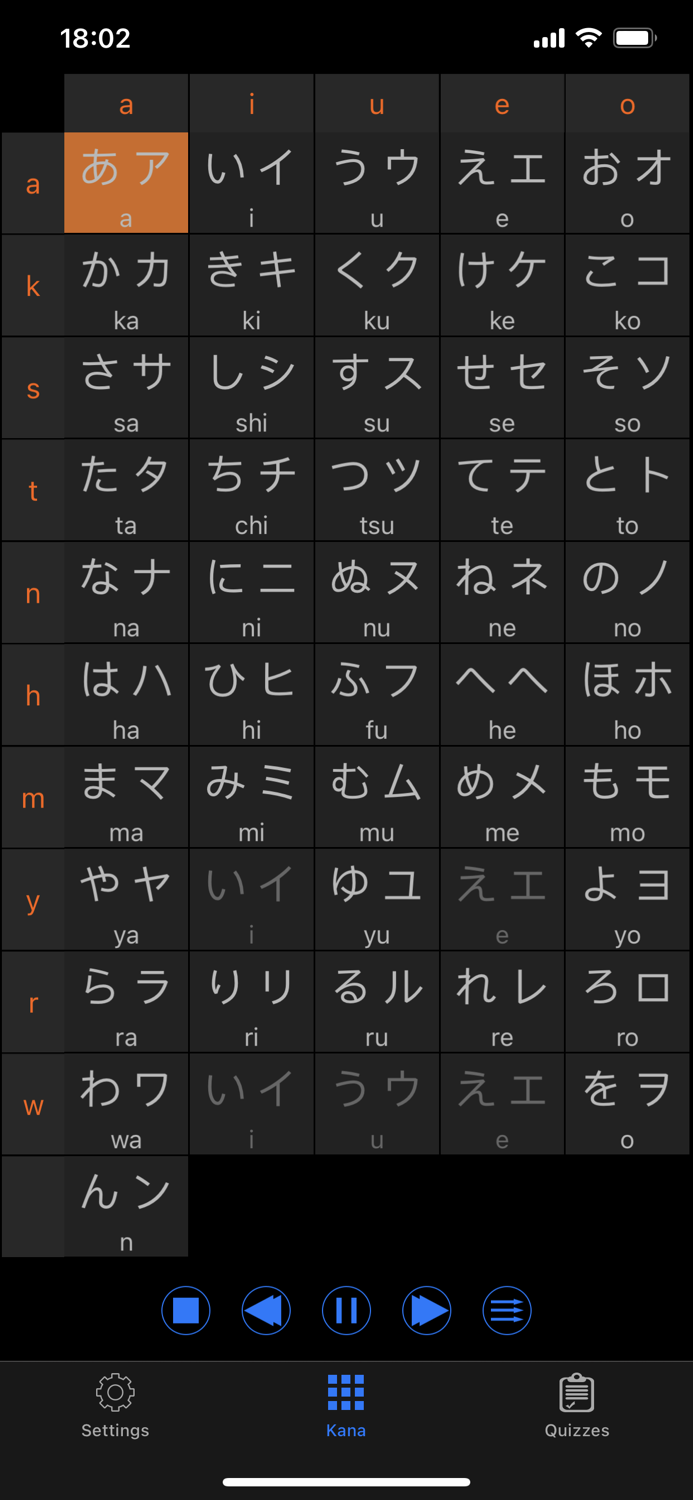Click the 'fu' kana cell
Image resolution: width=693 pixels, height=1500 pixels.
pos(376,693)
